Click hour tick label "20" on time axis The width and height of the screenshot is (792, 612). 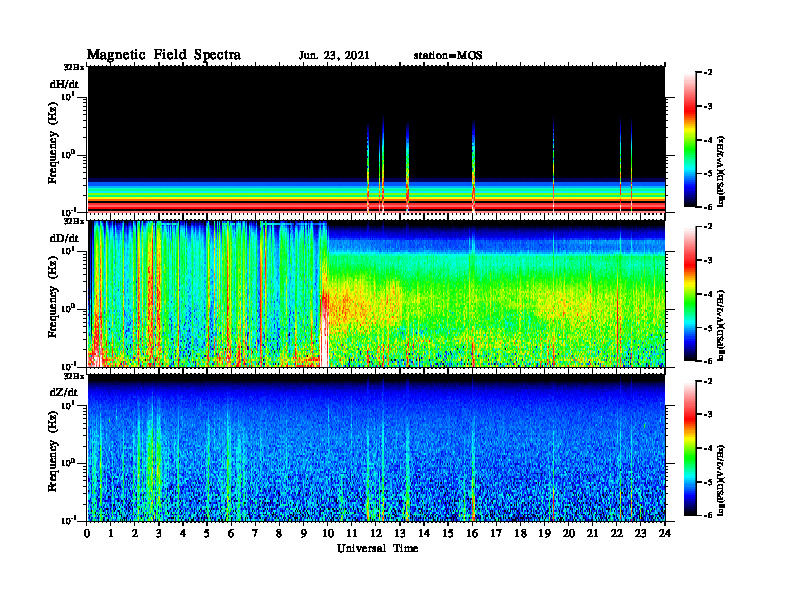(568, 533)
